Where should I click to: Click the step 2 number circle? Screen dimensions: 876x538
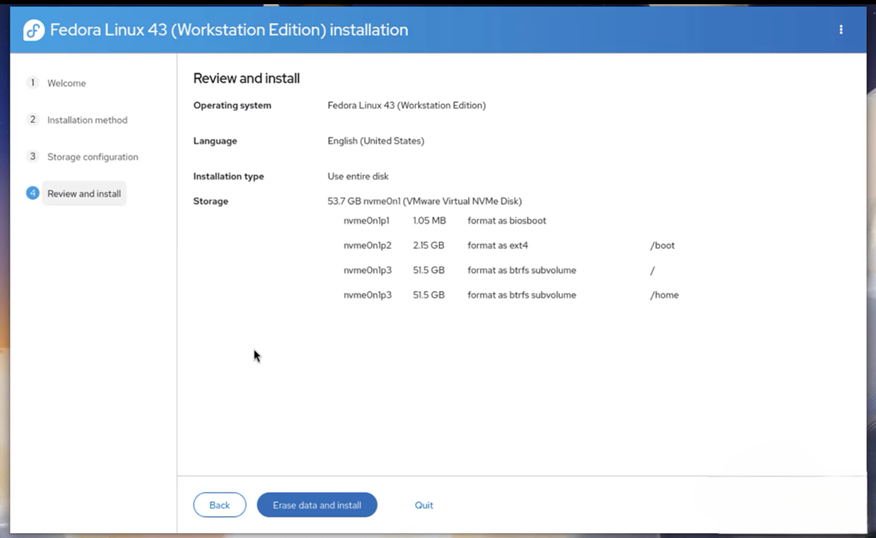click(33, 120)
